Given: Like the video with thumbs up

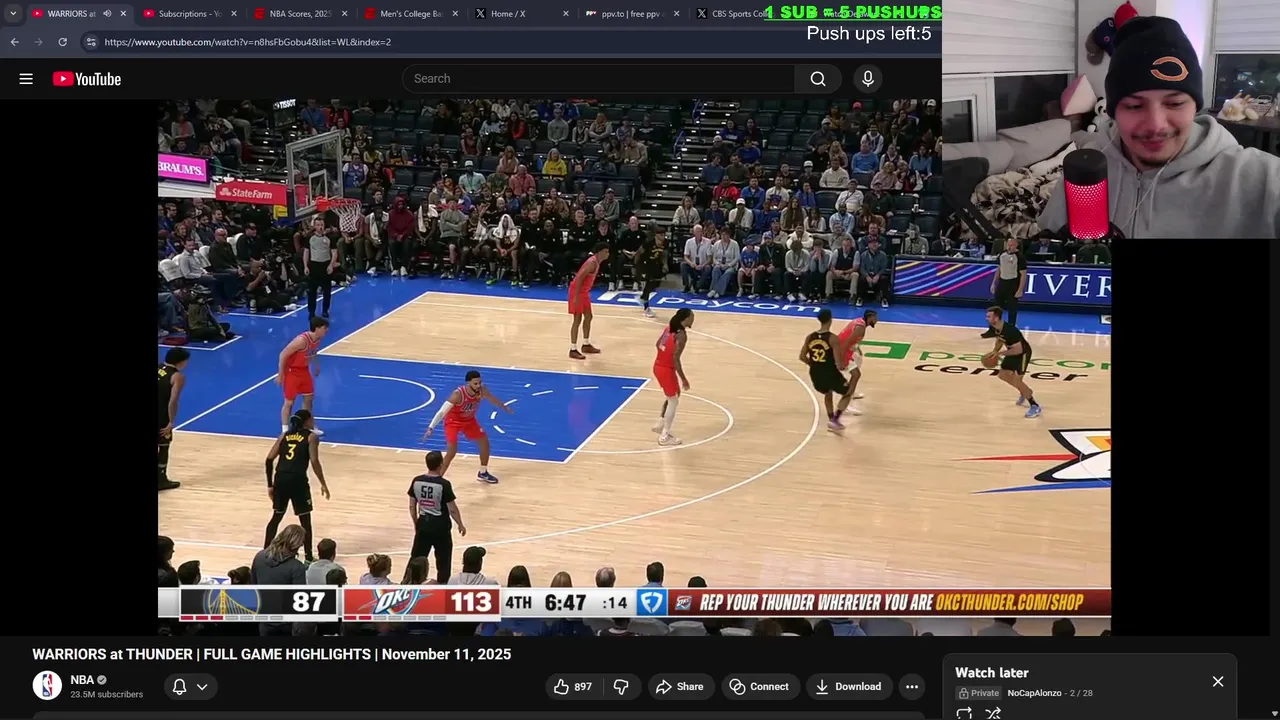Looking at the screenshot, I should (x=572, y=686).
